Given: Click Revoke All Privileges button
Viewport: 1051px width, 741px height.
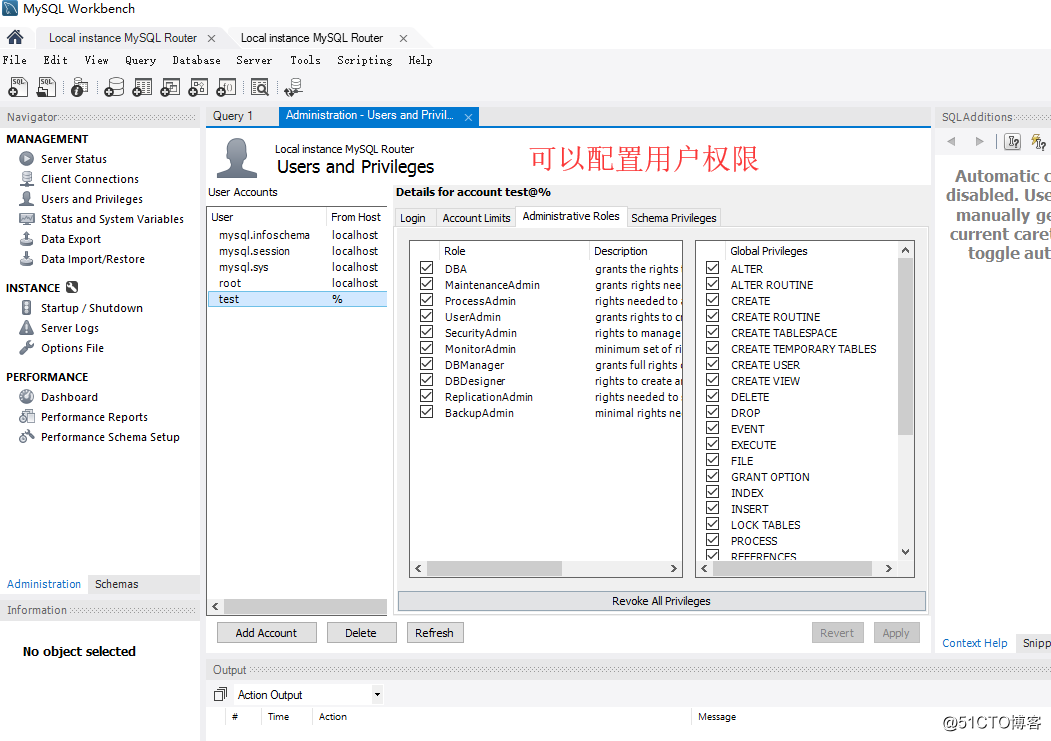Looking at the screenshot, I should point(662,601).
